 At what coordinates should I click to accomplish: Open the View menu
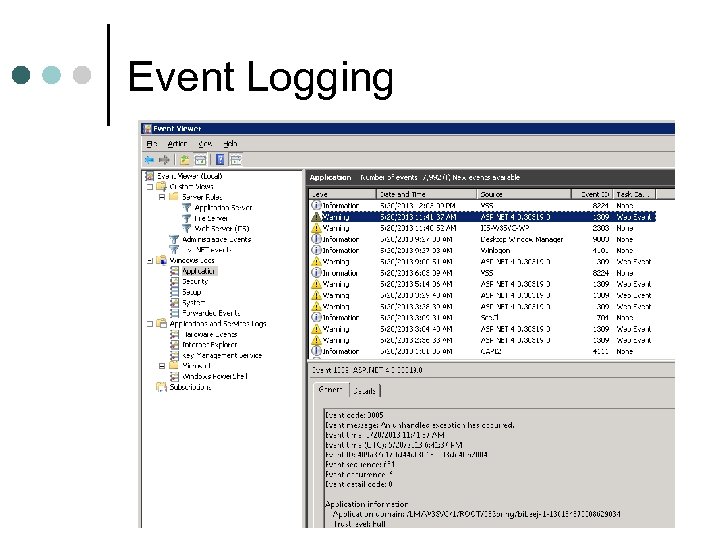pyautogui.click(x=205, y=144)
